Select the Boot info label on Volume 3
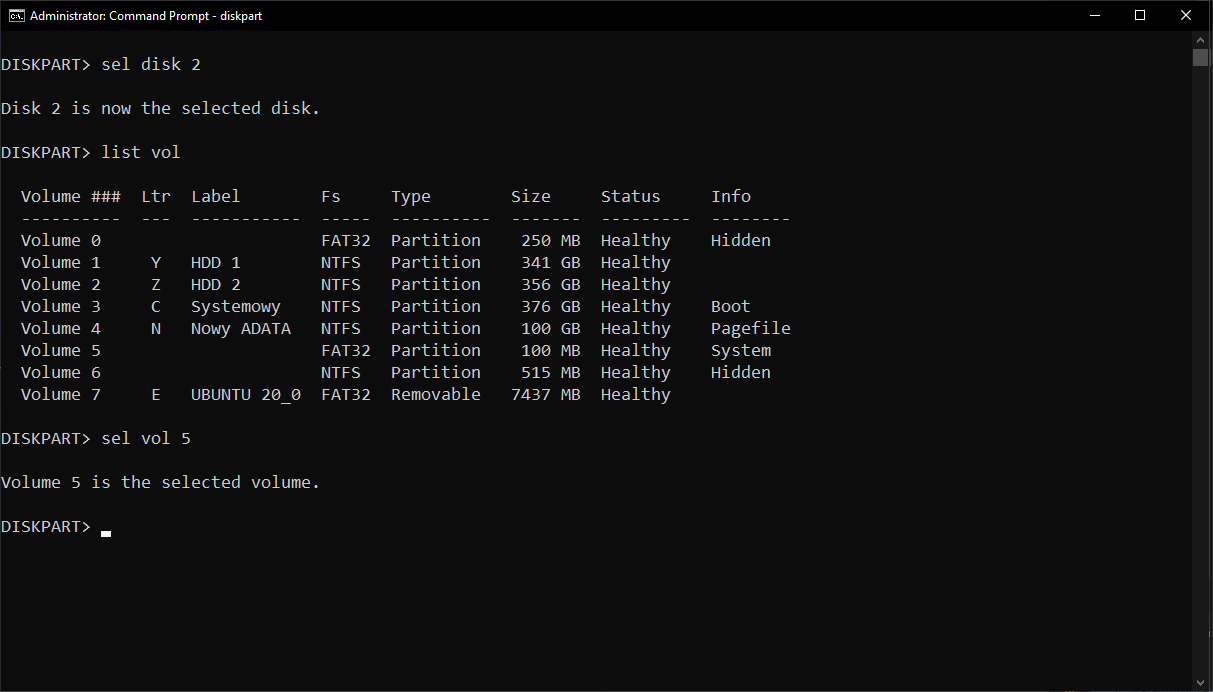This screenshot has height=692, width=1213. click(730, 306)
